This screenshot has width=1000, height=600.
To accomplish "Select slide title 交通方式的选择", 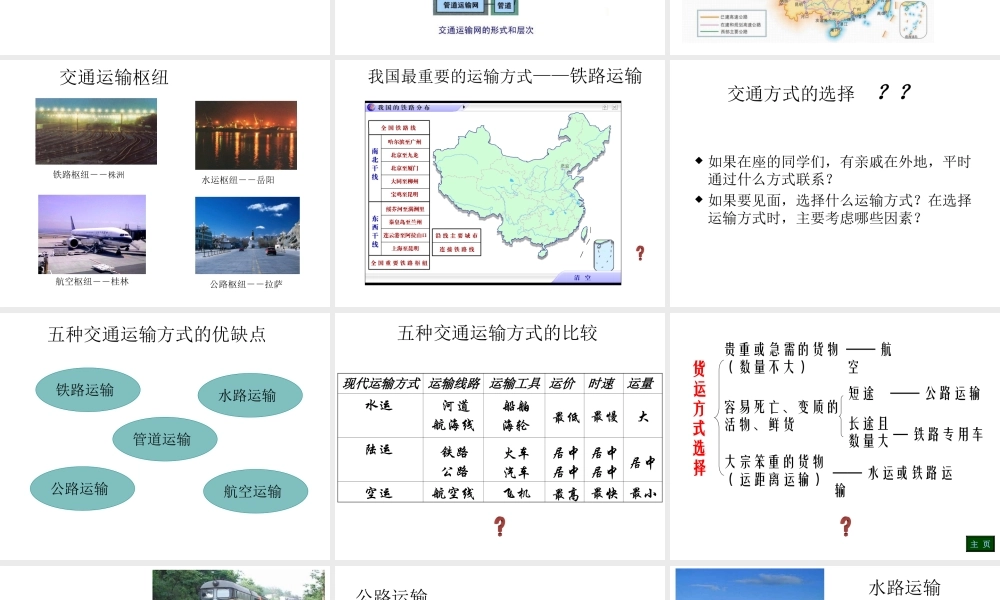I will coord(791,94).
